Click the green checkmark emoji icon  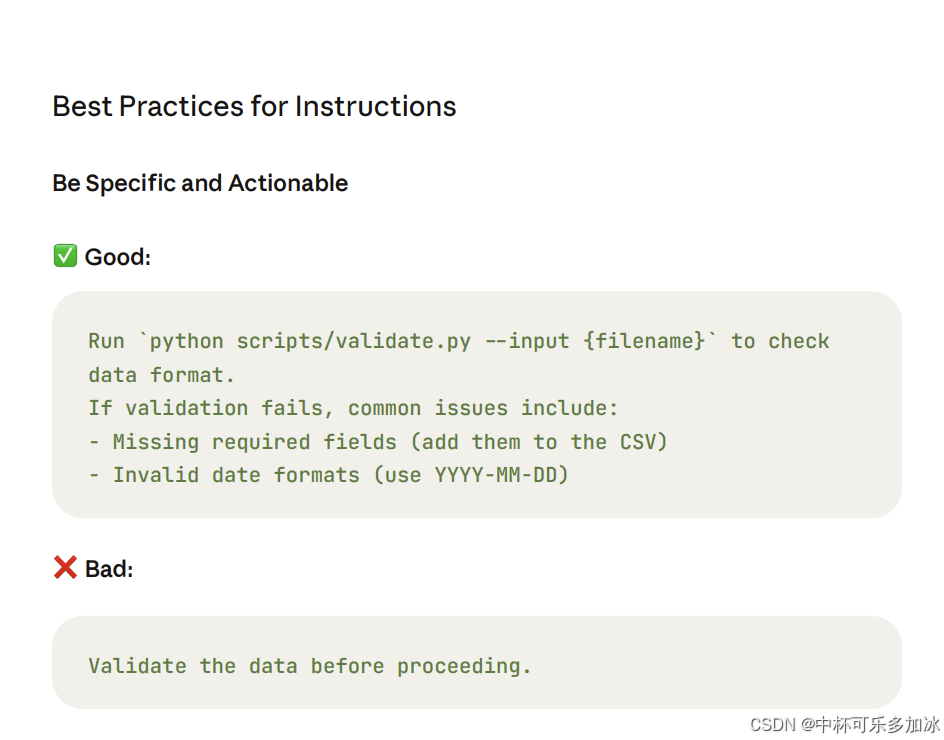65,255
